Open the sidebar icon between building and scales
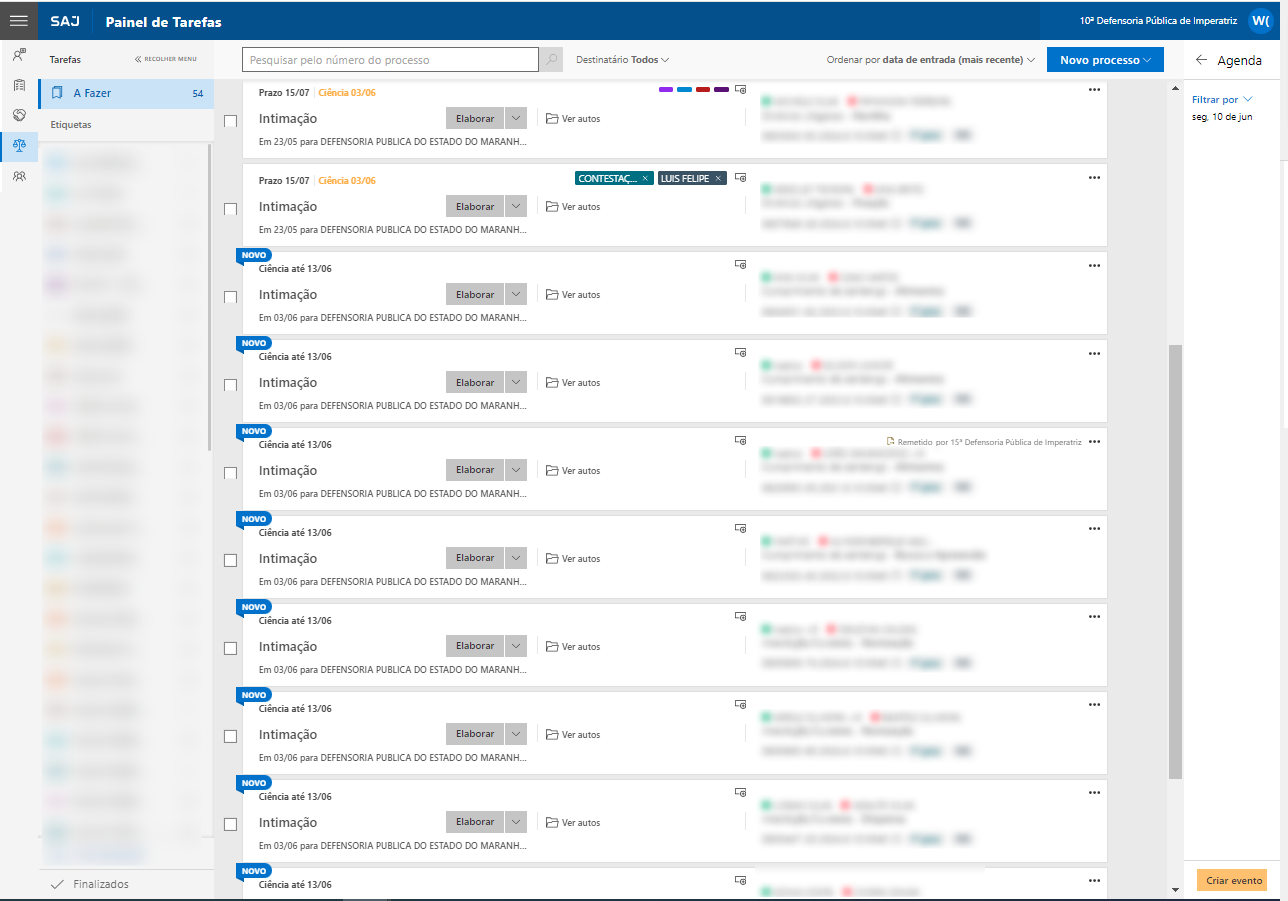The image size is (1288, 901). coord(19,115)
